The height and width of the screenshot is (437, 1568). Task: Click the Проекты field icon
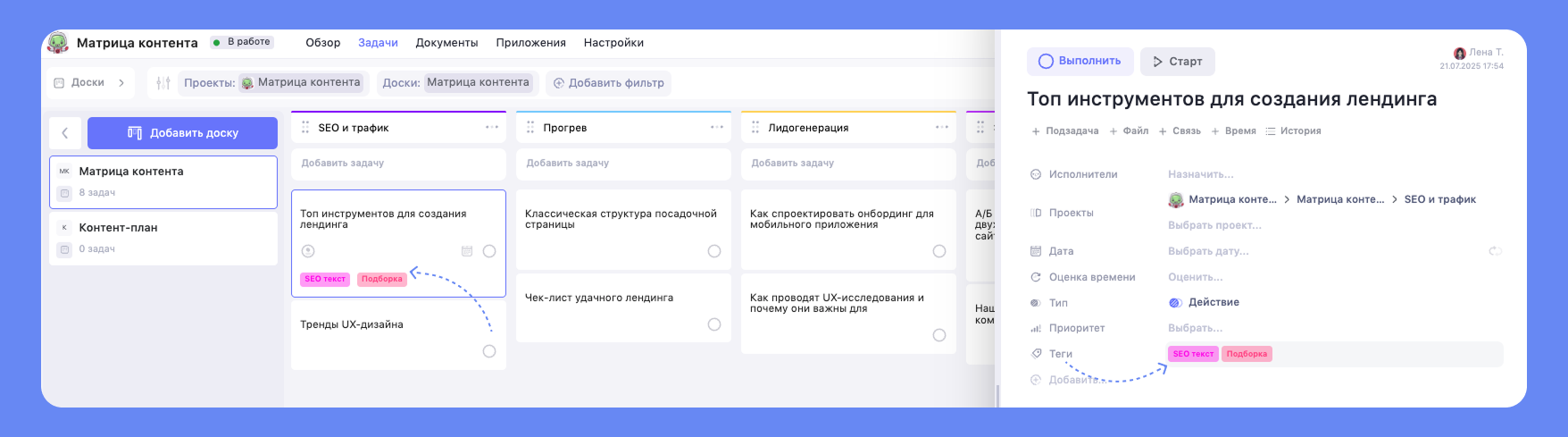point(1036,213)
